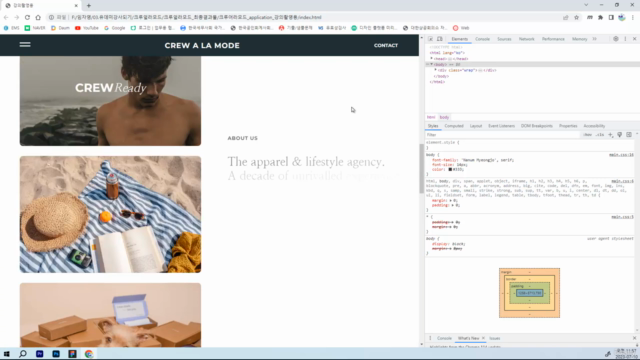Open a new browser tab
The height and width of the screenshot is (360, 640).
click(89, 6)
